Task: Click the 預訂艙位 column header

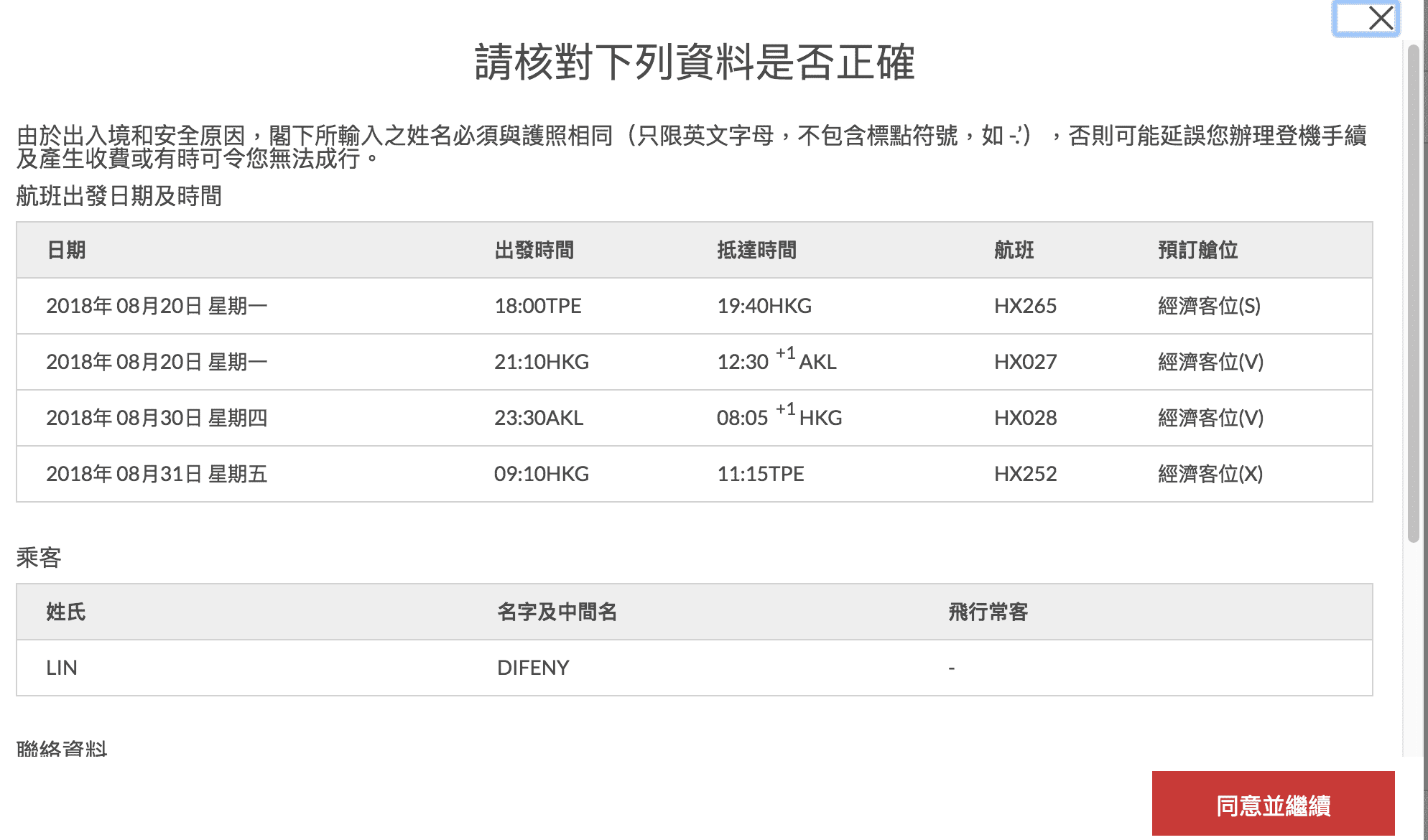Action: click(1198, 250)
